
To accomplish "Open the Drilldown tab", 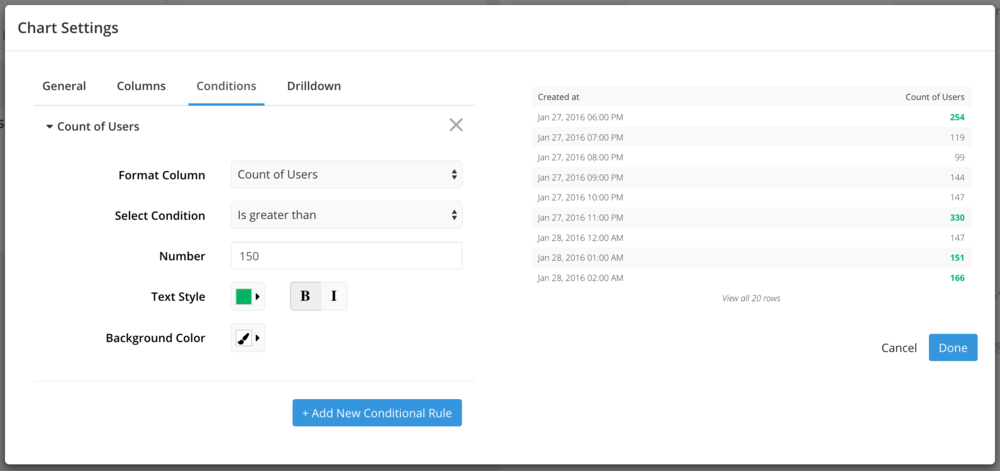I will pyautogui.click(x=314, y=86).
